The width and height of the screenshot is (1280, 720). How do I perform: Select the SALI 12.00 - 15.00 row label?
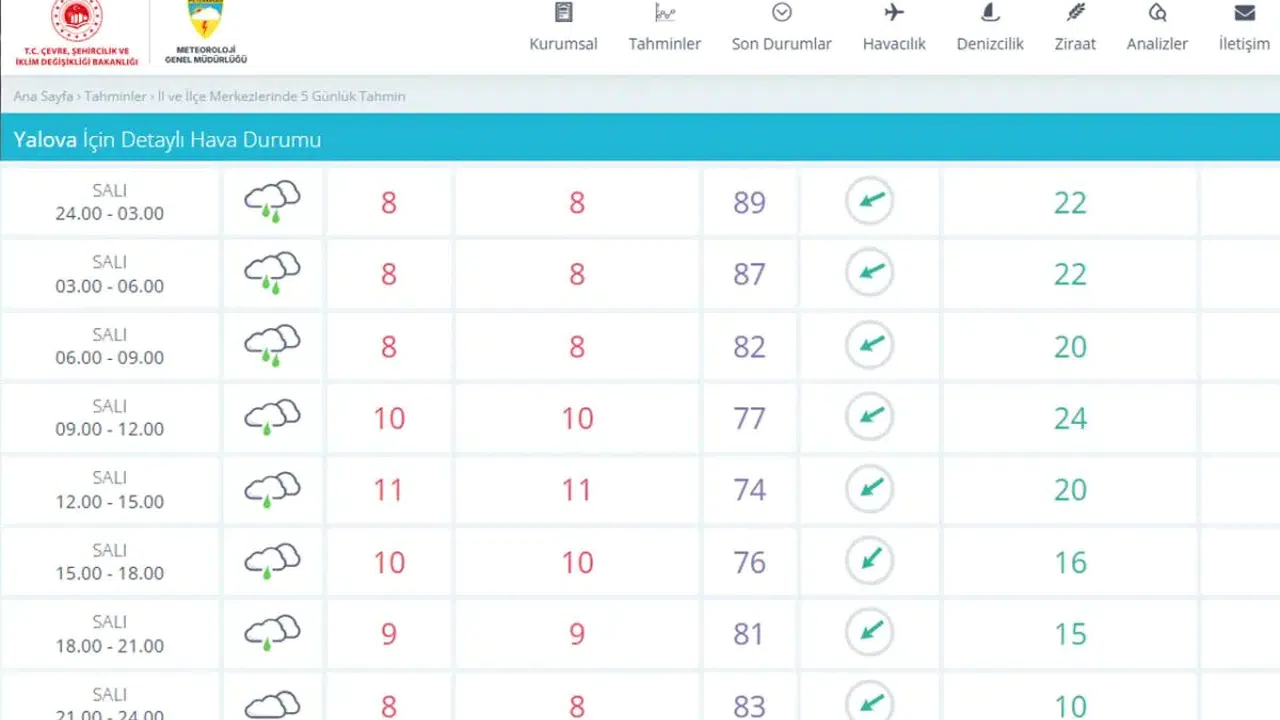[x=110, y=490]
